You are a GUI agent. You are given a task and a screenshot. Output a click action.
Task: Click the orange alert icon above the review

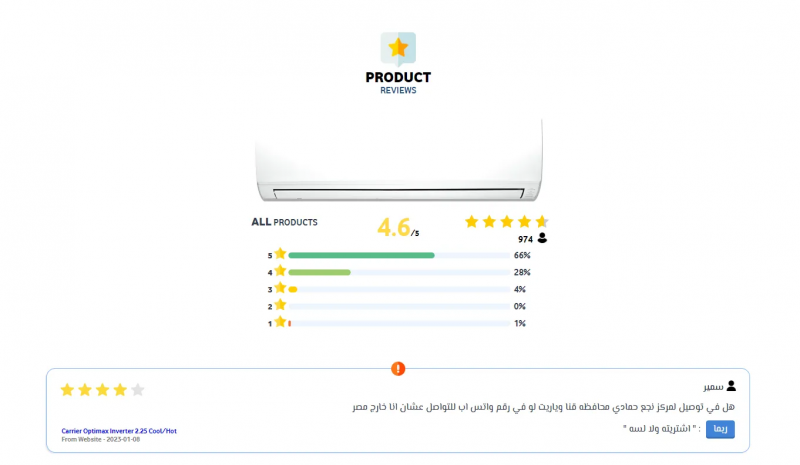point(398,369)
